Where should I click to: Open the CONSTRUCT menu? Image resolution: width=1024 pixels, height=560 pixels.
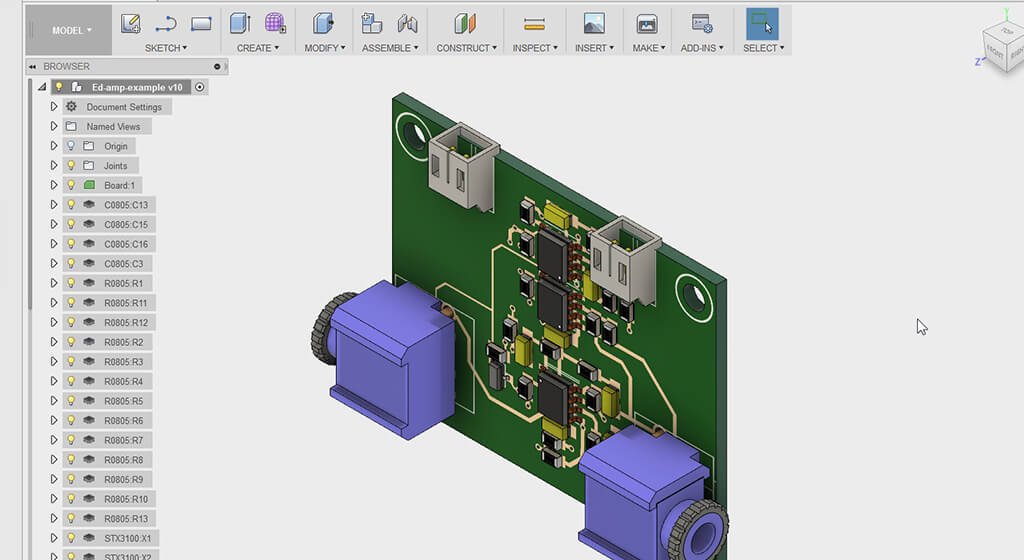click(x=466, y=48)
